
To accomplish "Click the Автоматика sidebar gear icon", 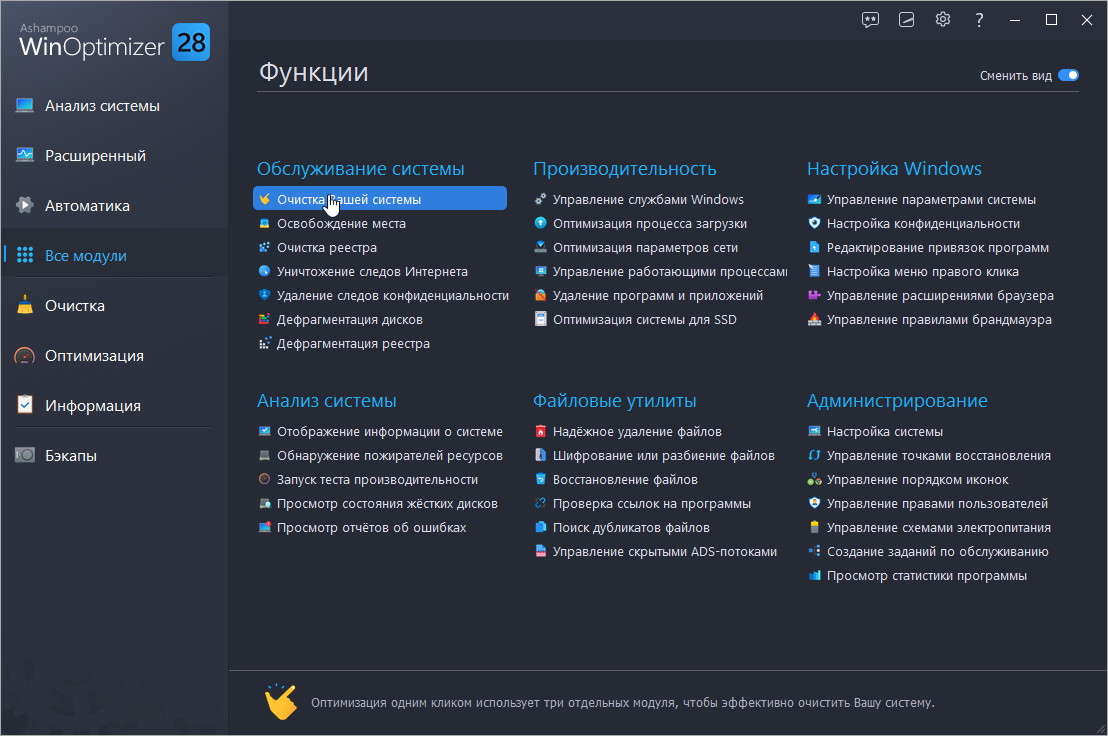I will [25, 205].
